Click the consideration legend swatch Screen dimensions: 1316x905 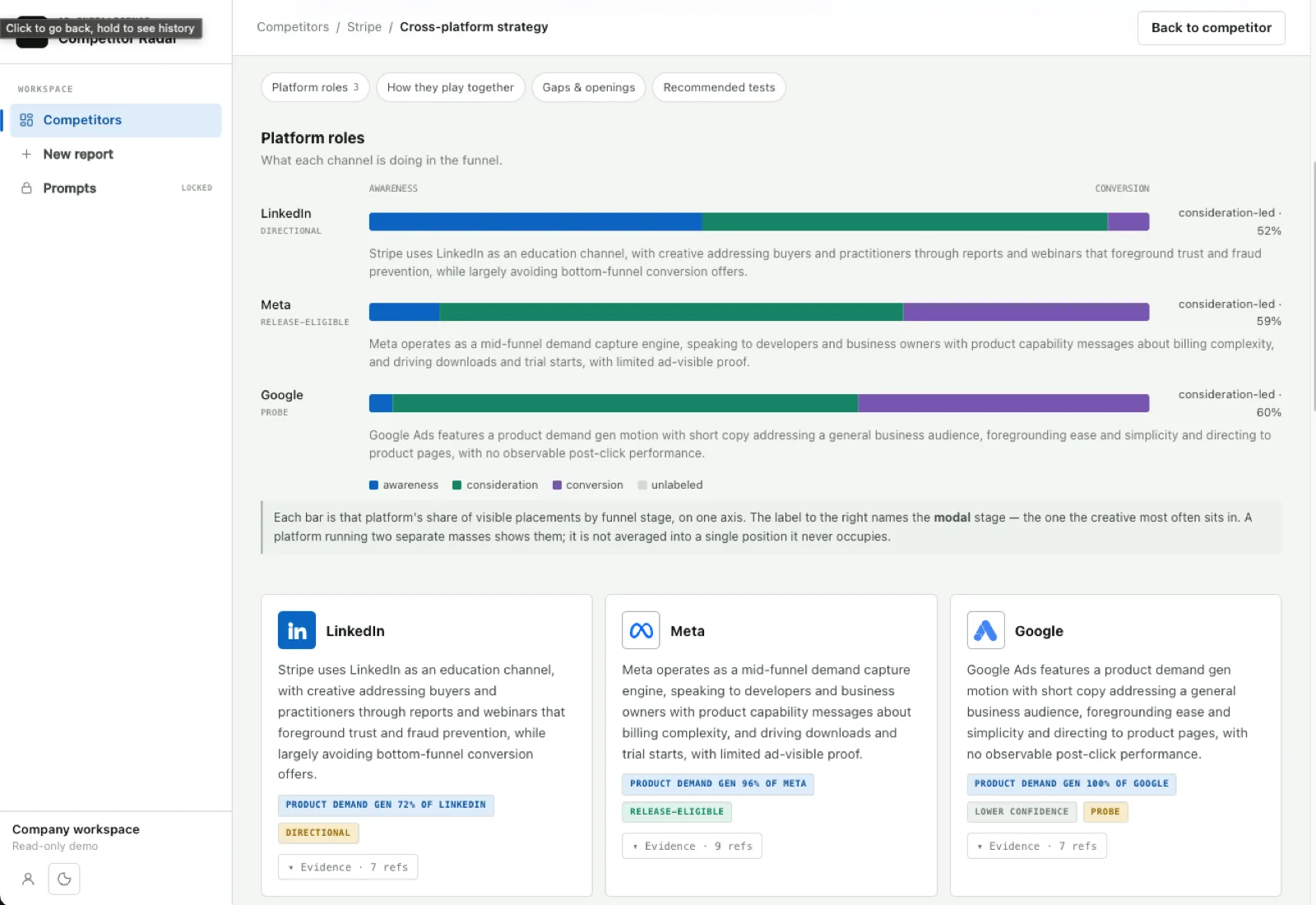[457, 485]
